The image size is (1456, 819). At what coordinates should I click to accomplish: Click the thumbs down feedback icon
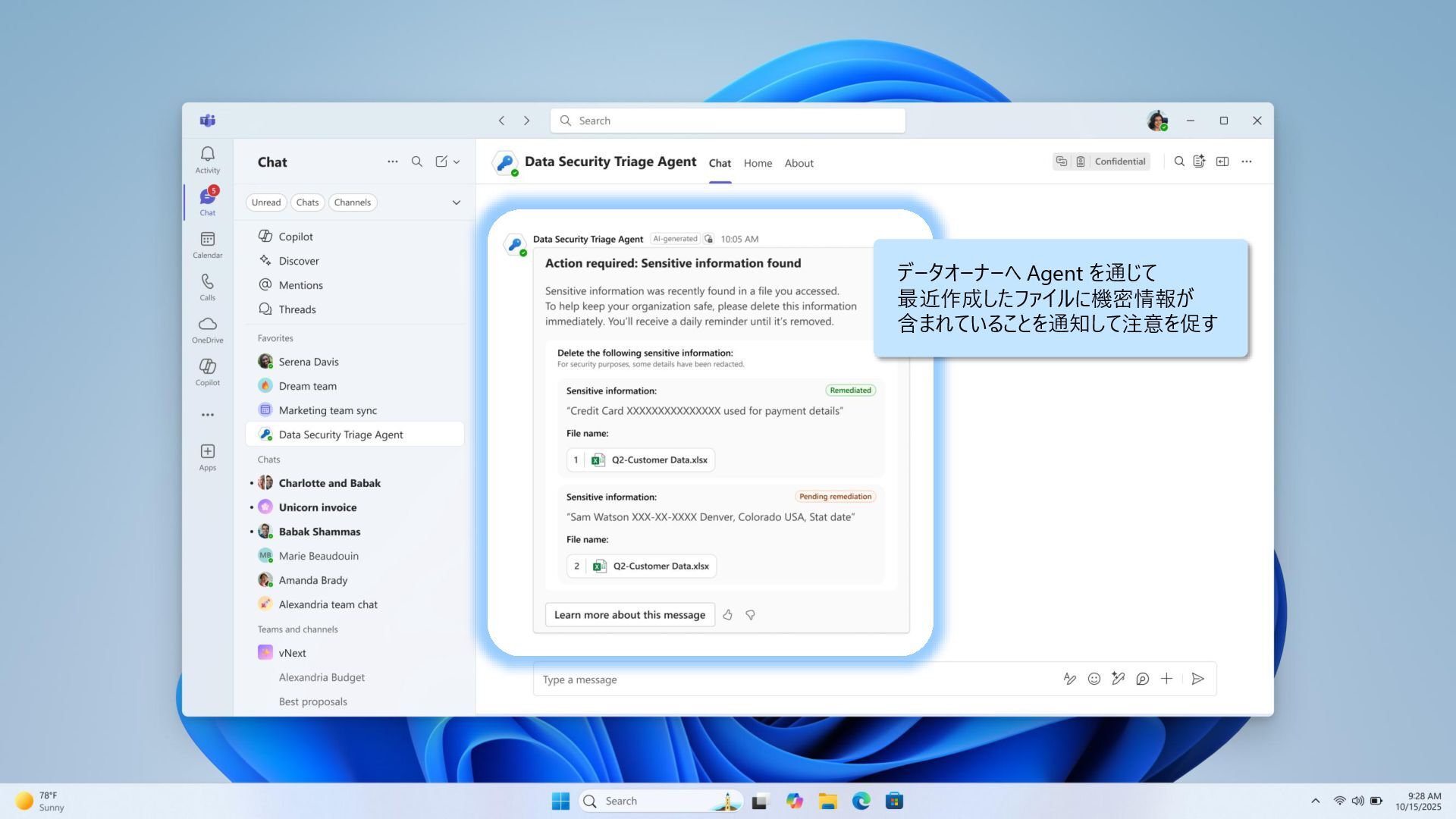(750, 615)
